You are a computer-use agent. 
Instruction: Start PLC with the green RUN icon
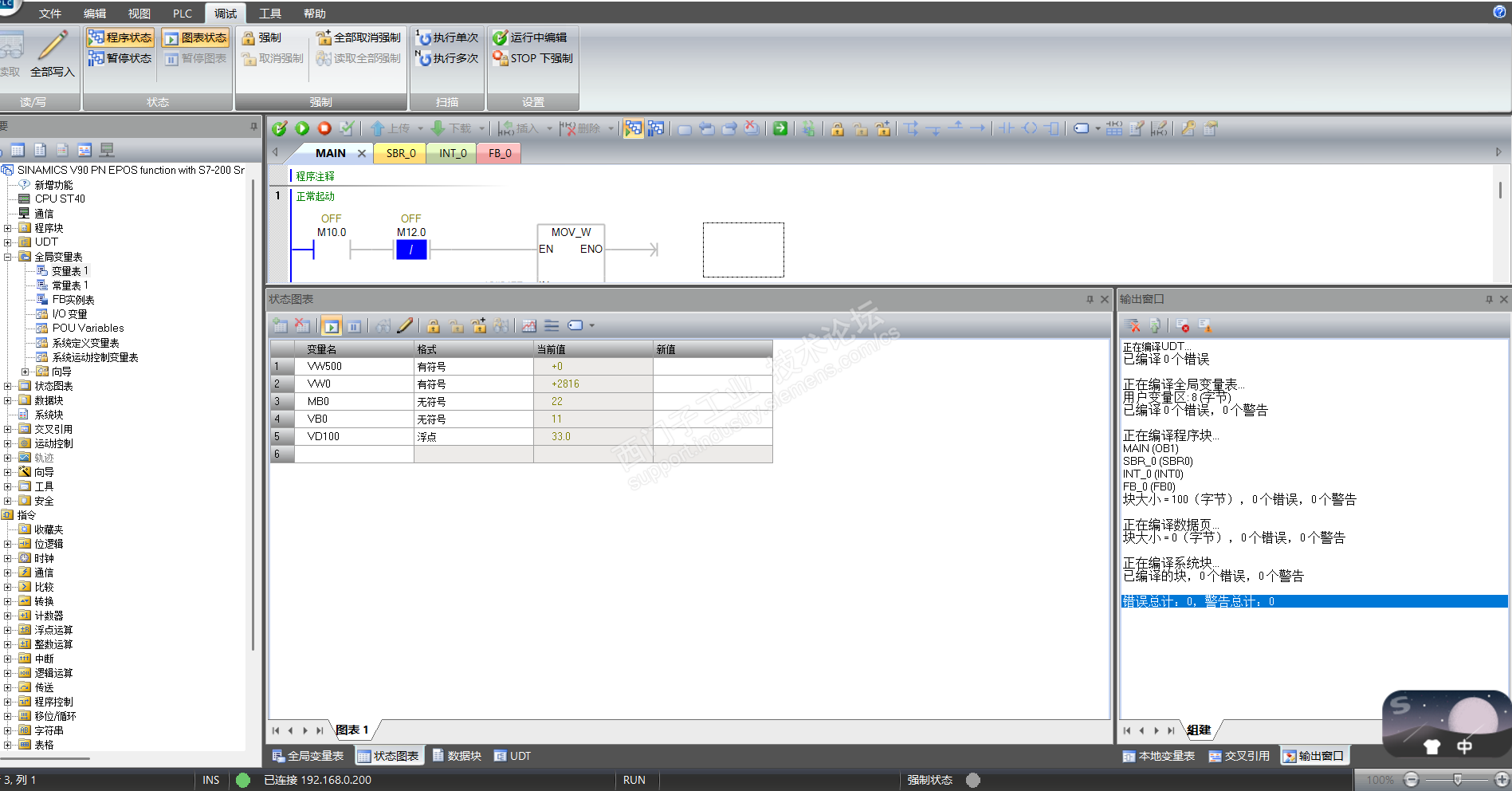(x=302, y=128)
